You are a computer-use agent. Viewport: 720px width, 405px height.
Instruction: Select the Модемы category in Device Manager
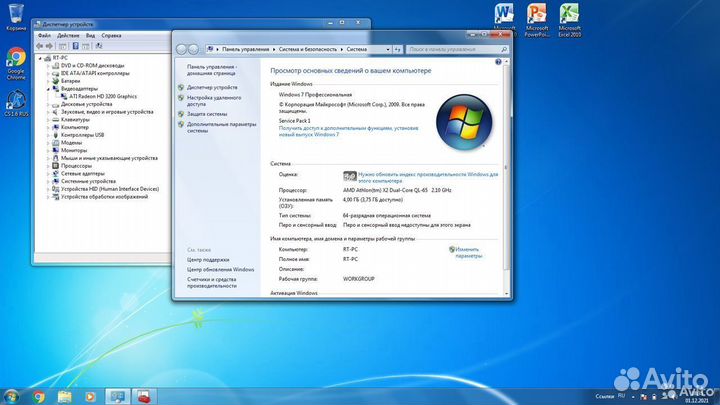(x=71, y=143)
